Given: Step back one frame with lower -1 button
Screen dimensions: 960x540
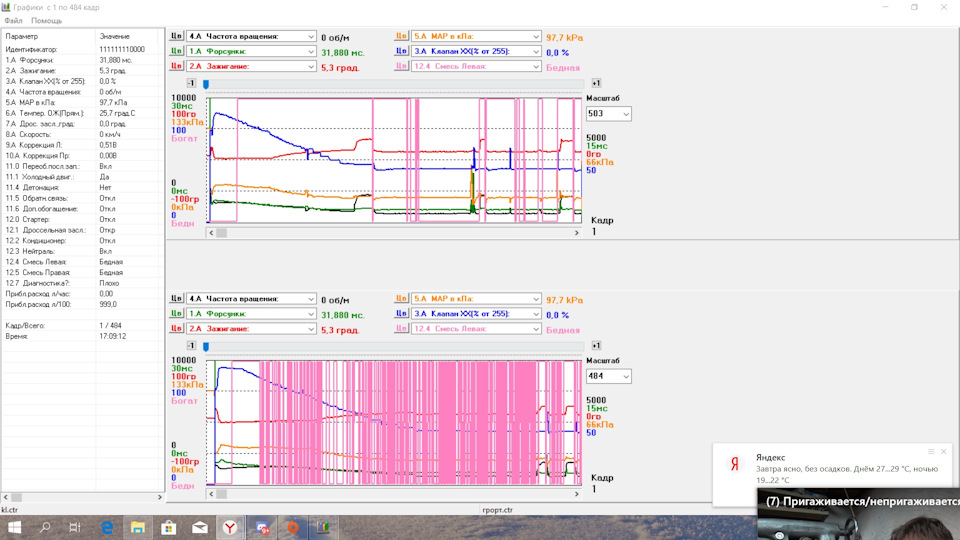Looking at the screenshot, I should [191, 346].
